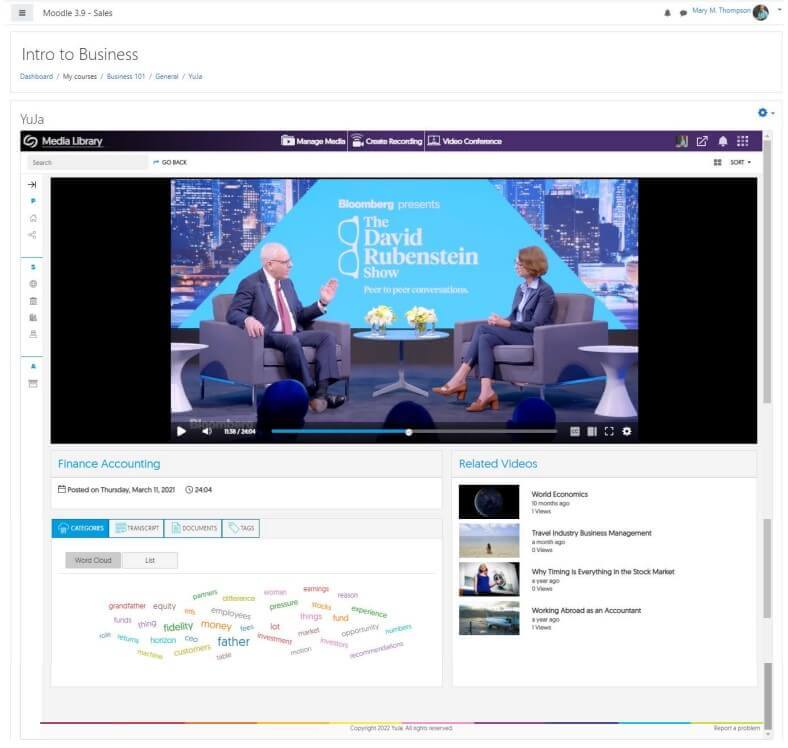Click the Report a problem link
Image resolution: width=788 pixels, height=748 pixels.
tap(737, 728)
